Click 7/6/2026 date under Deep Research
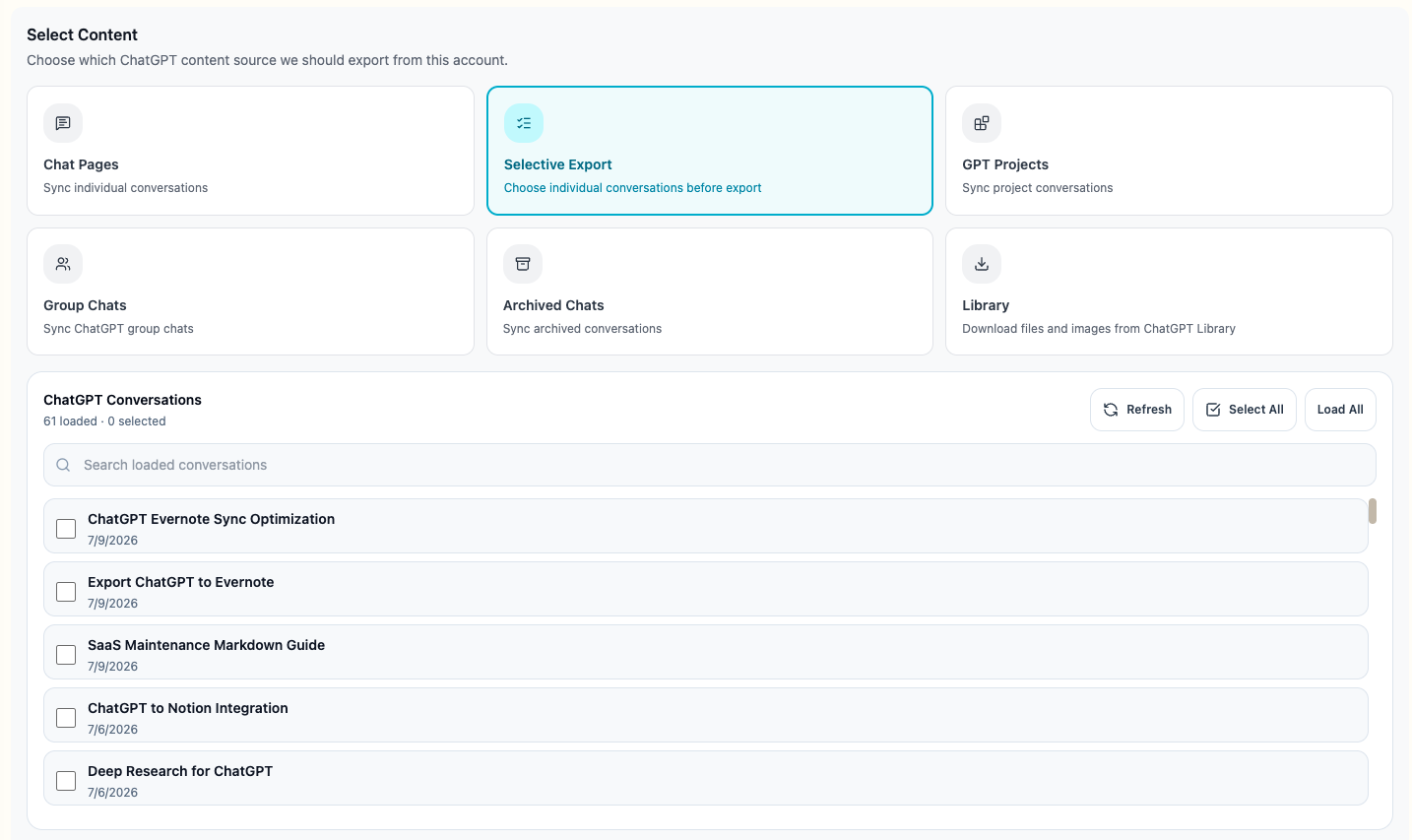1412x840 pixels. [x=112, y=793]
